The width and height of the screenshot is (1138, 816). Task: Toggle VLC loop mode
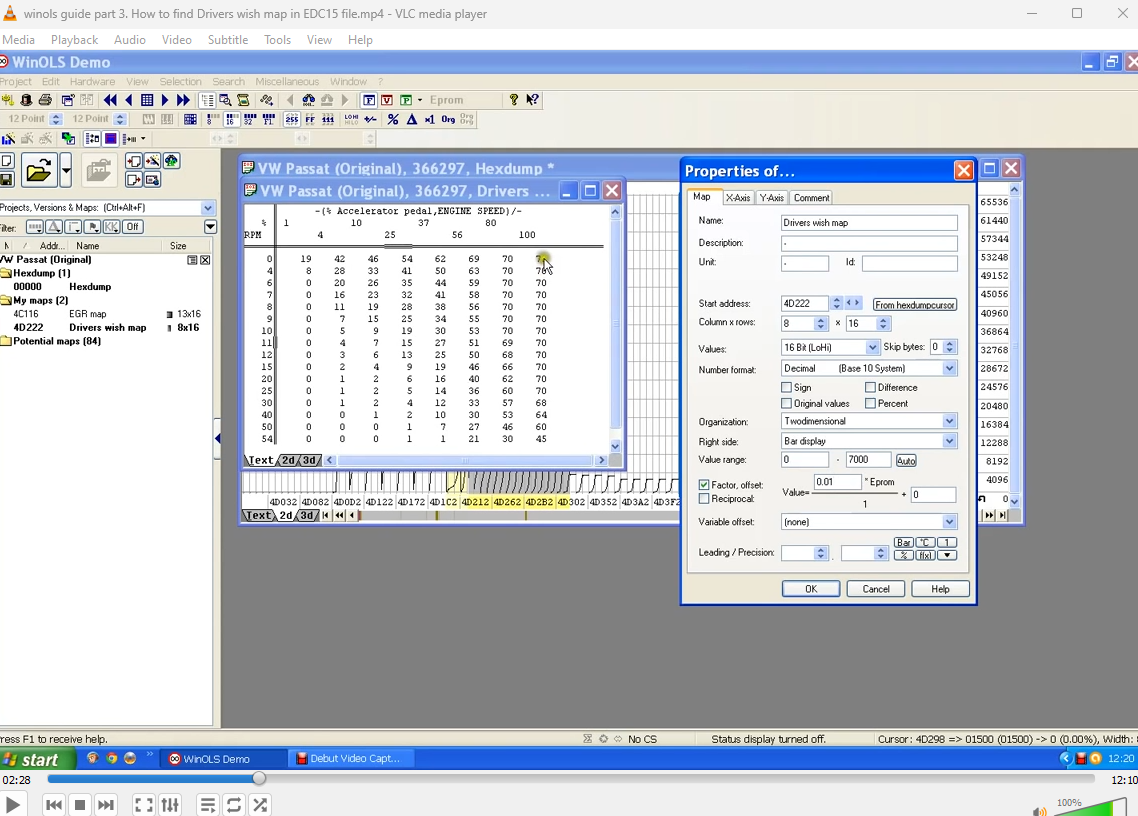(234, 804)
